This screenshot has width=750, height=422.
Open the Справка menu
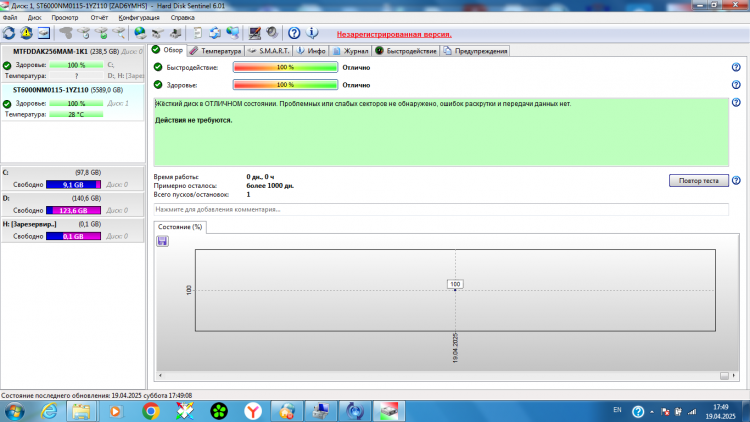183,17
